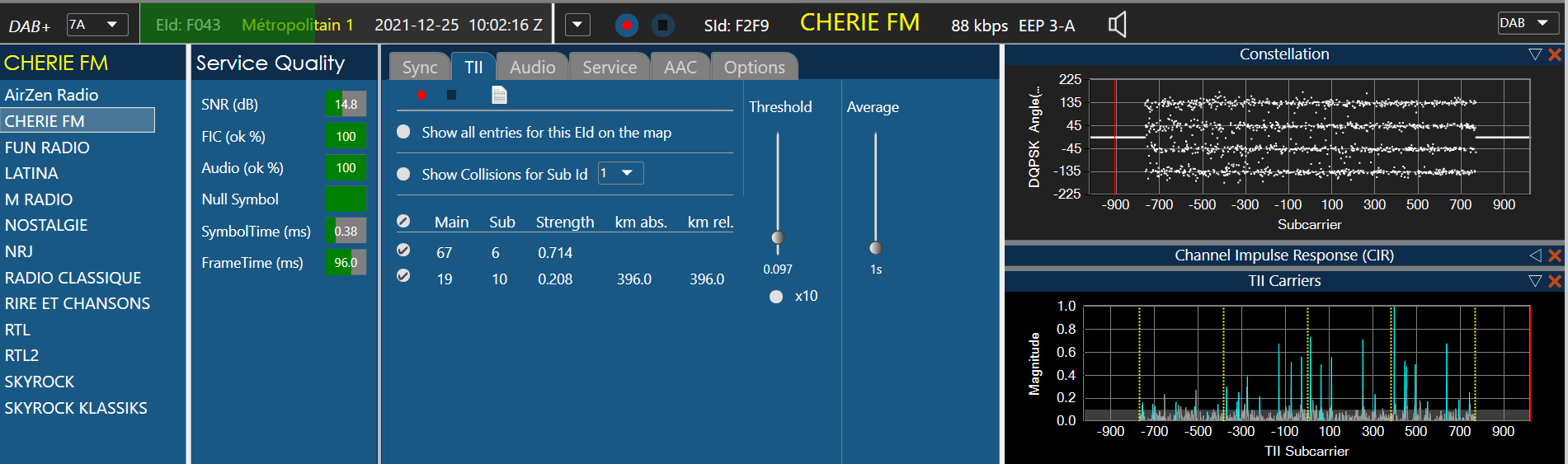
Task: Close the Constellation panel
Action: 1555,54
